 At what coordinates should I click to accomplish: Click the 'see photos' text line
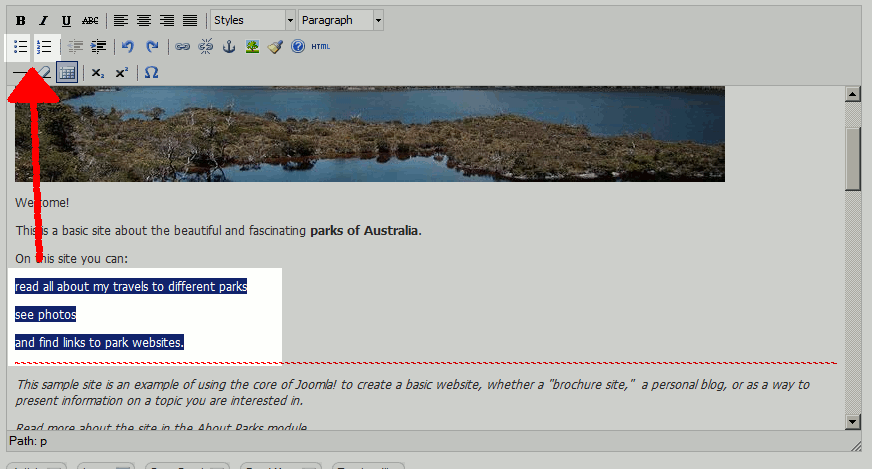pyautogui.click(x=45, y=314)
